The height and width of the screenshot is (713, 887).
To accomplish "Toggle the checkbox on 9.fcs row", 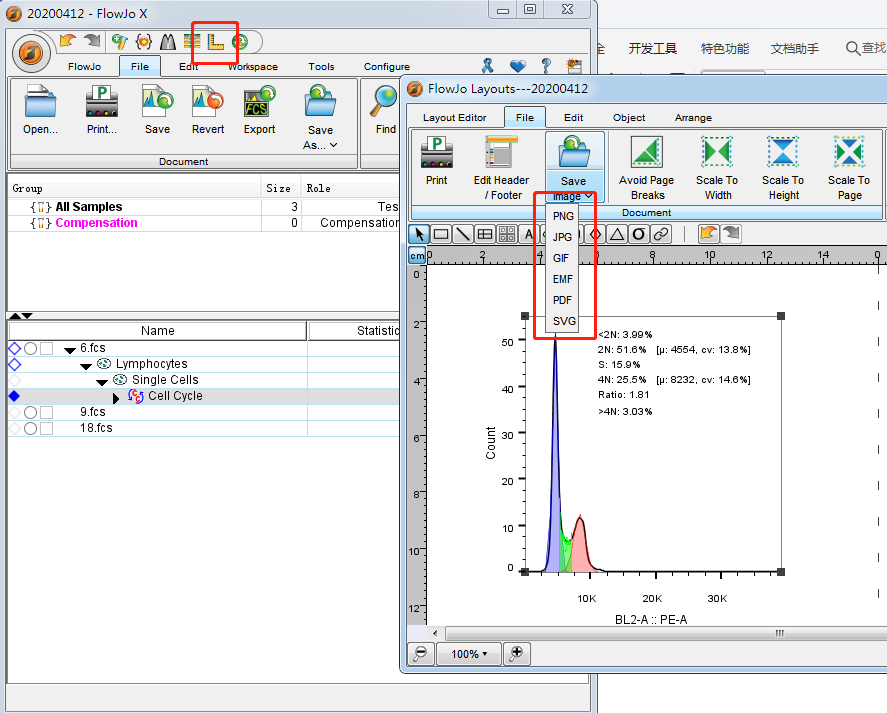I will point(46,413).
